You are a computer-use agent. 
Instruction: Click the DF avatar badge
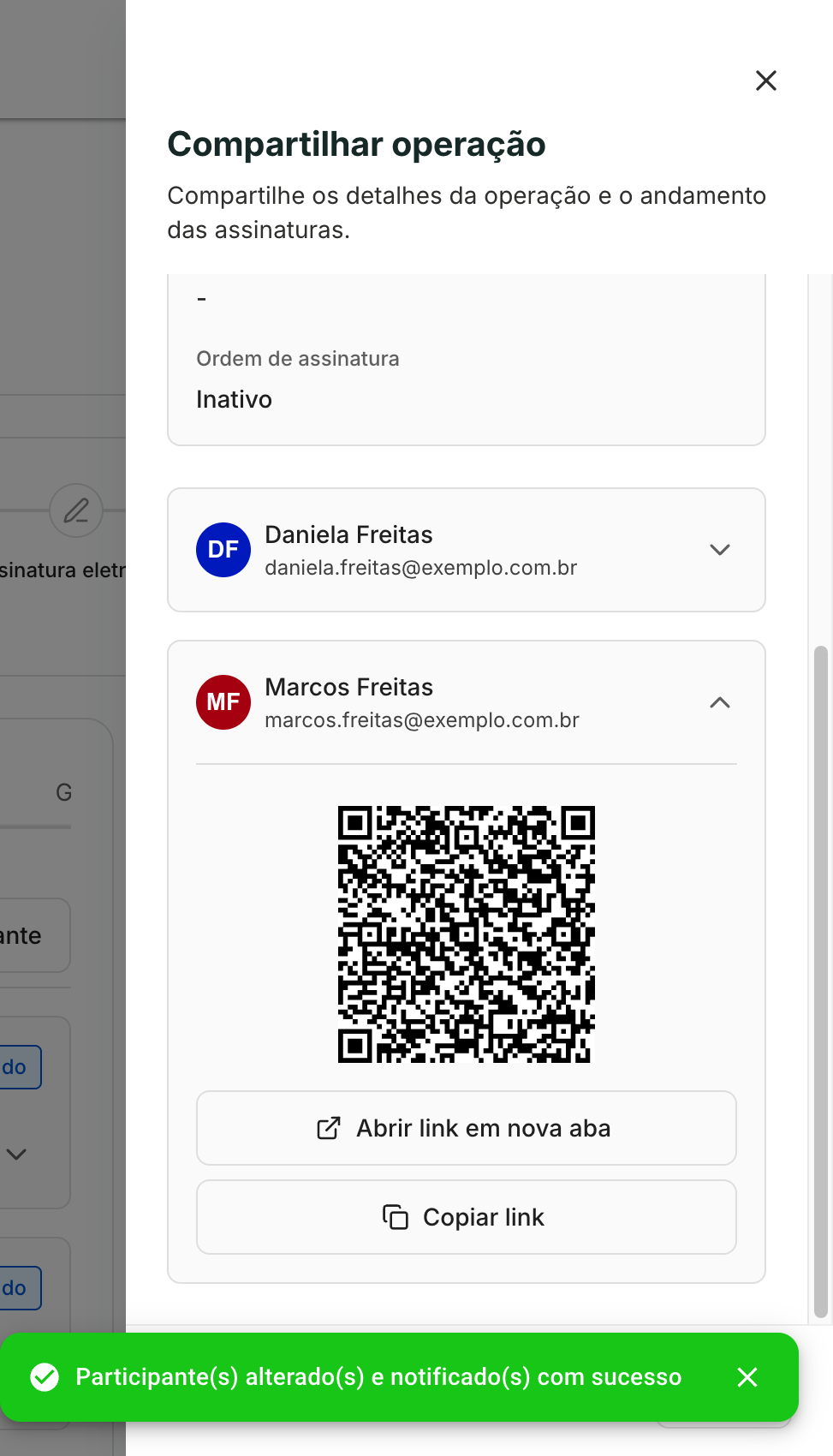pyautogui.click(x=223, y=550)
